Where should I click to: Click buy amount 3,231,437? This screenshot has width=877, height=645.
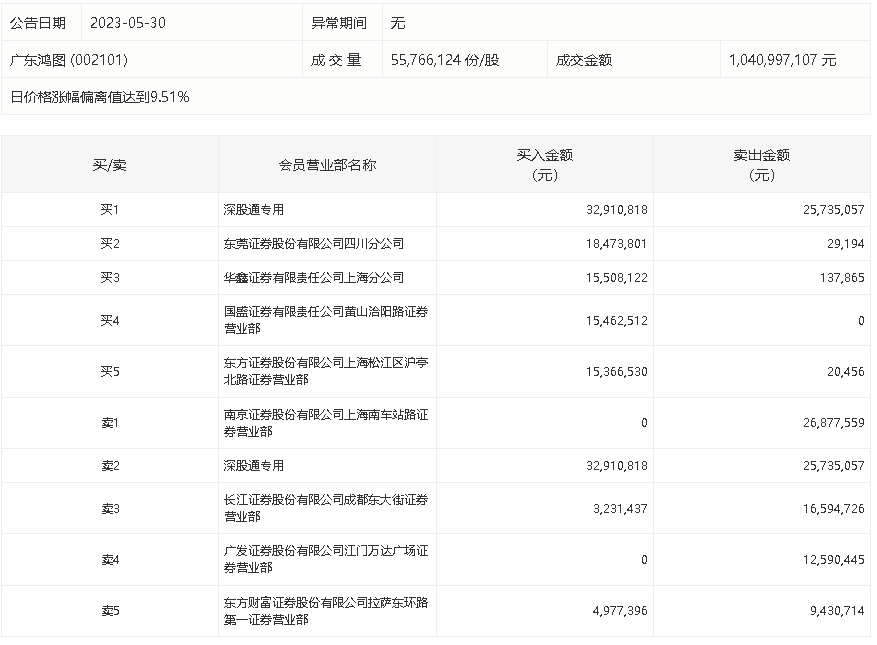(x=620, y=509)
